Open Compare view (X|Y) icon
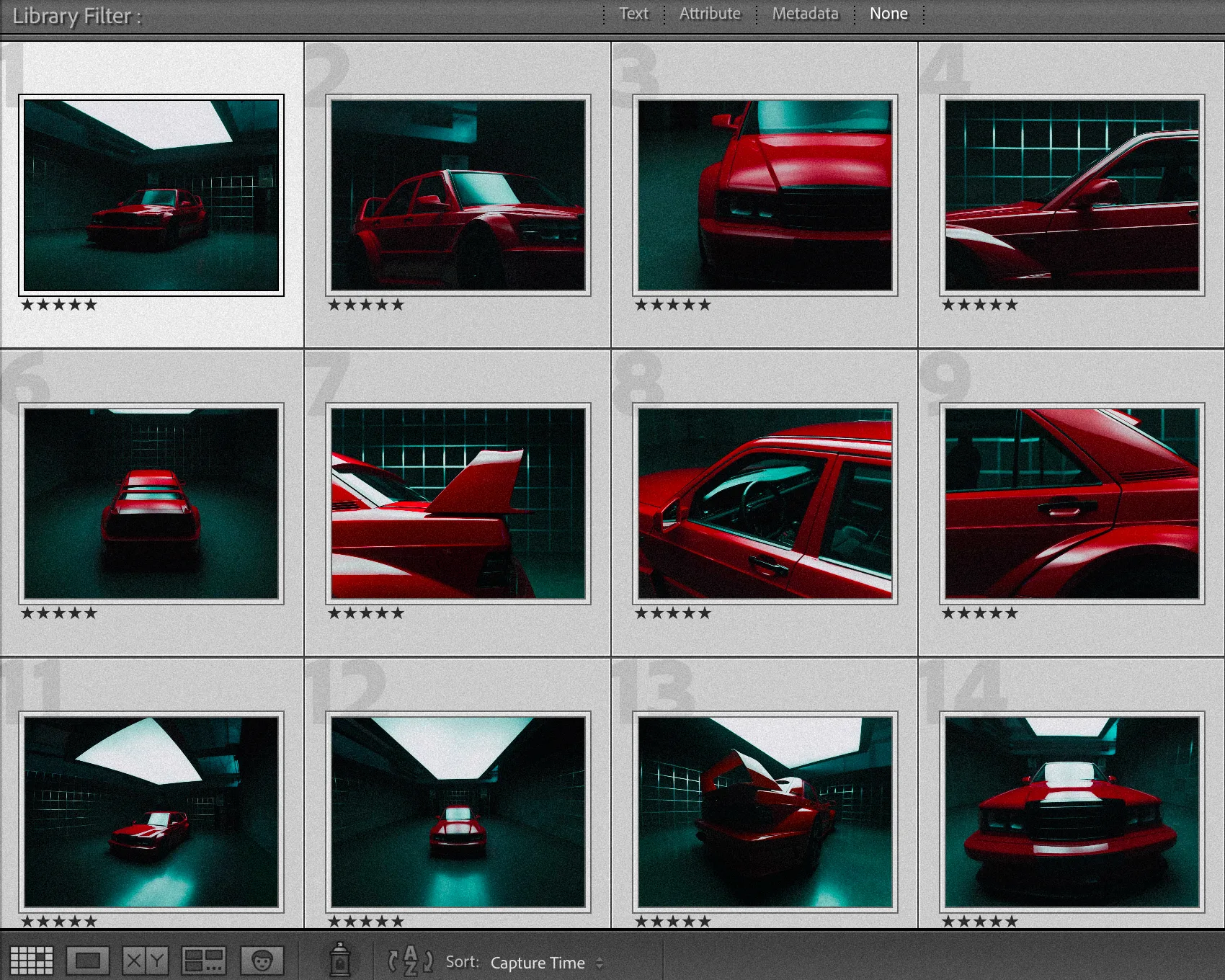The height and width of the screenshot is (980, 1225). click(146, 961)
